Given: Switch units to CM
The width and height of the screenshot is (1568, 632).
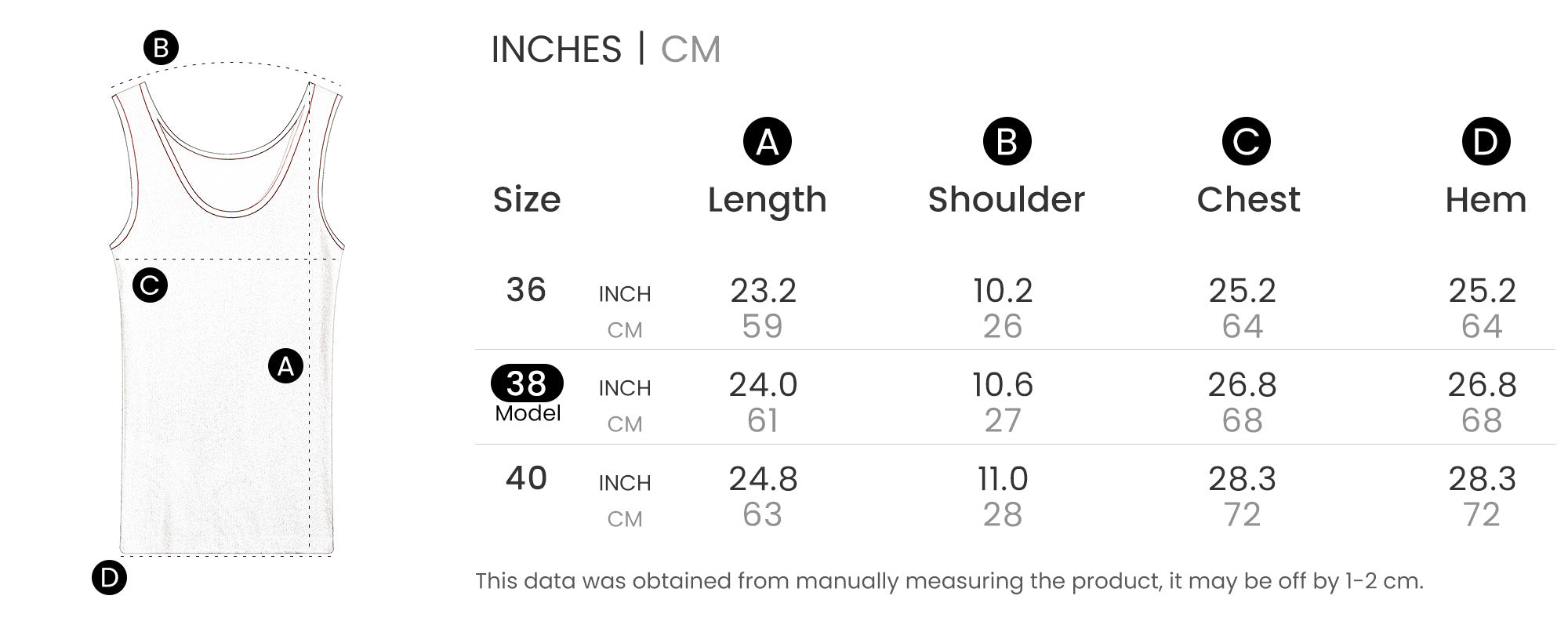Looking at the screenshot, I should tap(690, 49).
